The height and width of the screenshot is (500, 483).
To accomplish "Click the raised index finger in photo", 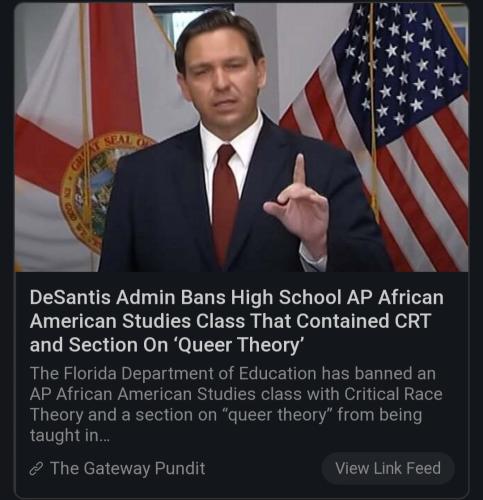I will click(x=300, y=173).
